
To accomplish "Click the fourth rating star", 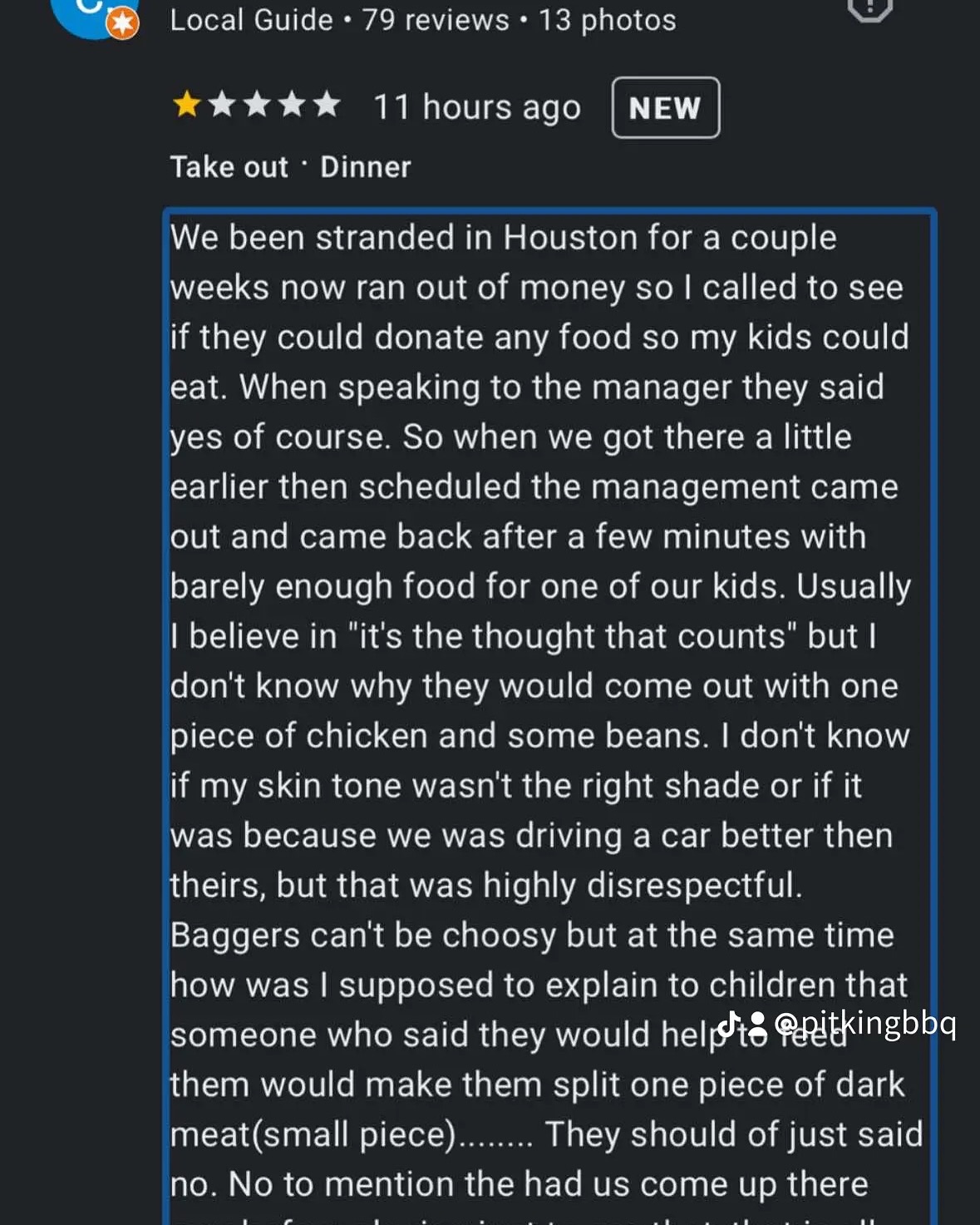I will tap(292, 106).
